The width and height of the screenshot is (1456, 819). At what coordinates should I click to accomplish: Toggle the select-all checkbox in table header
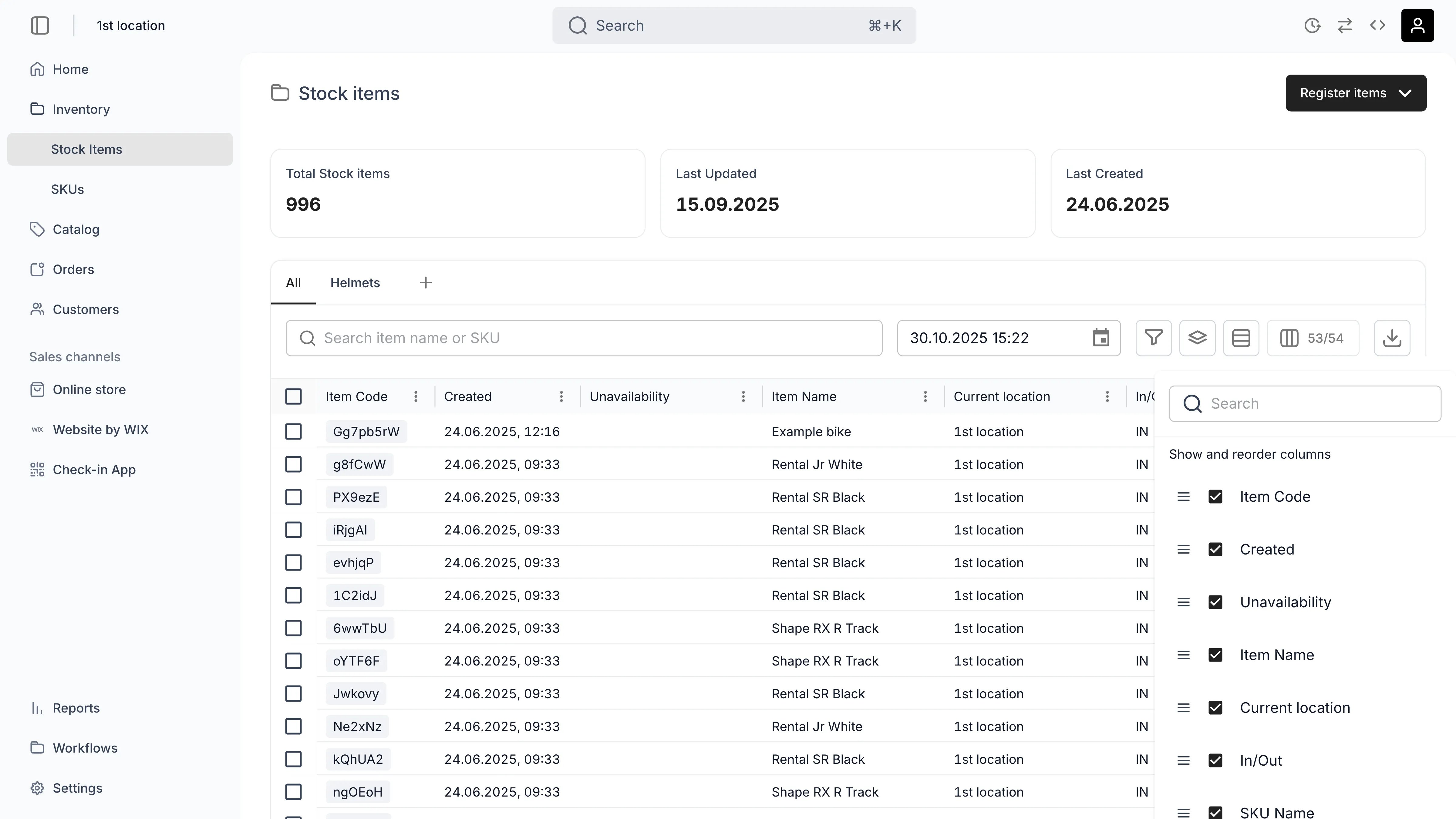click(x=293, y=397)
